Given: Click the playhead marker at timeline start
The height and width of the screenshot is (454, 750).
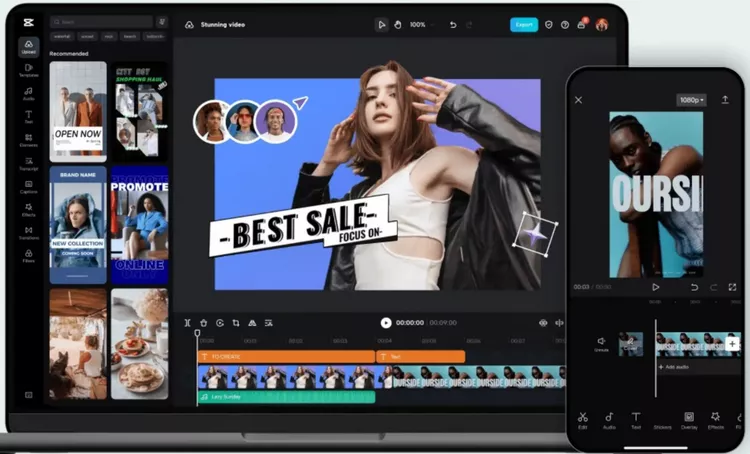Looking at the screenshot, I should coord(197,333).
